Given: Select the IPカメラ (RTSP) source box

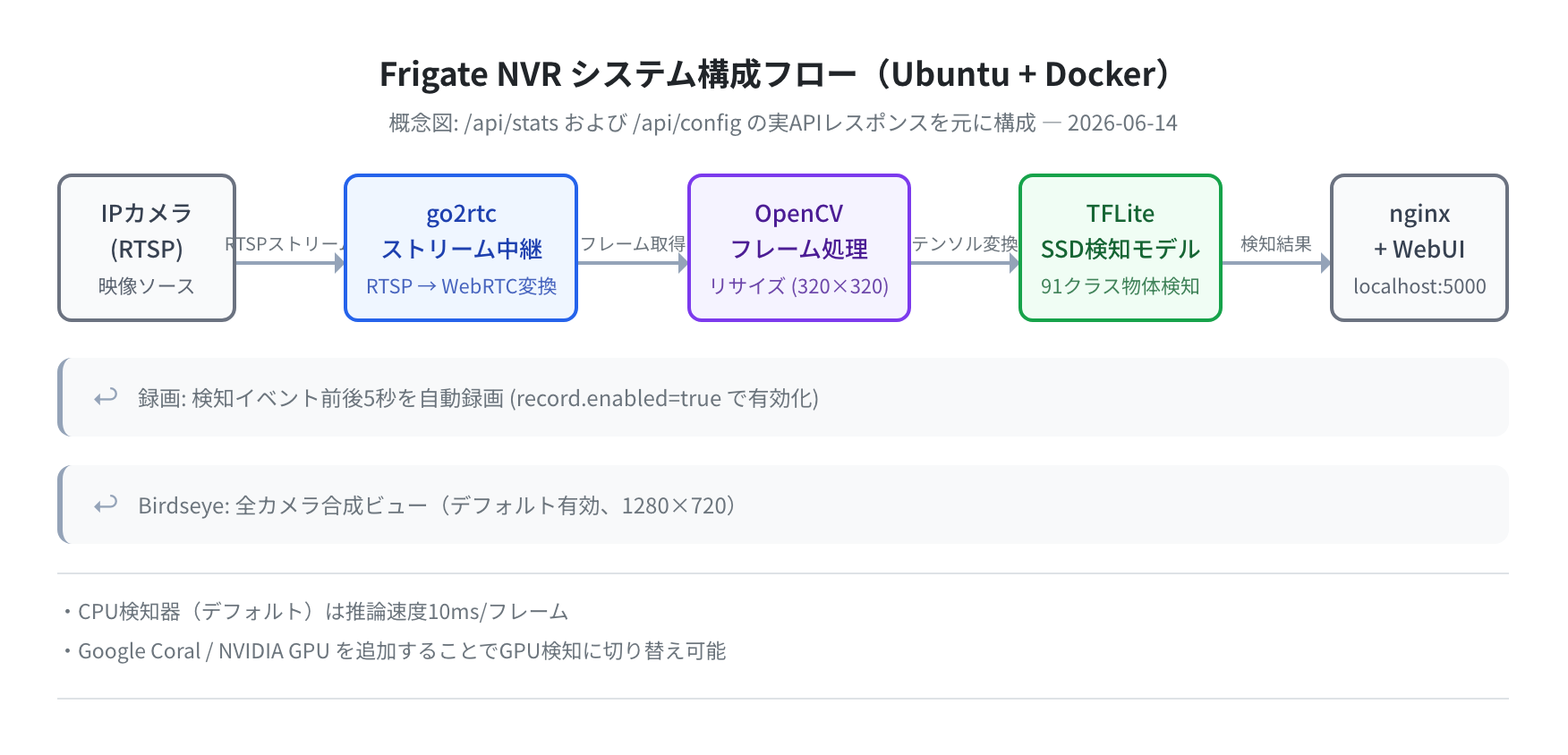Looking at the screenshot, I should tap(147, 248).
